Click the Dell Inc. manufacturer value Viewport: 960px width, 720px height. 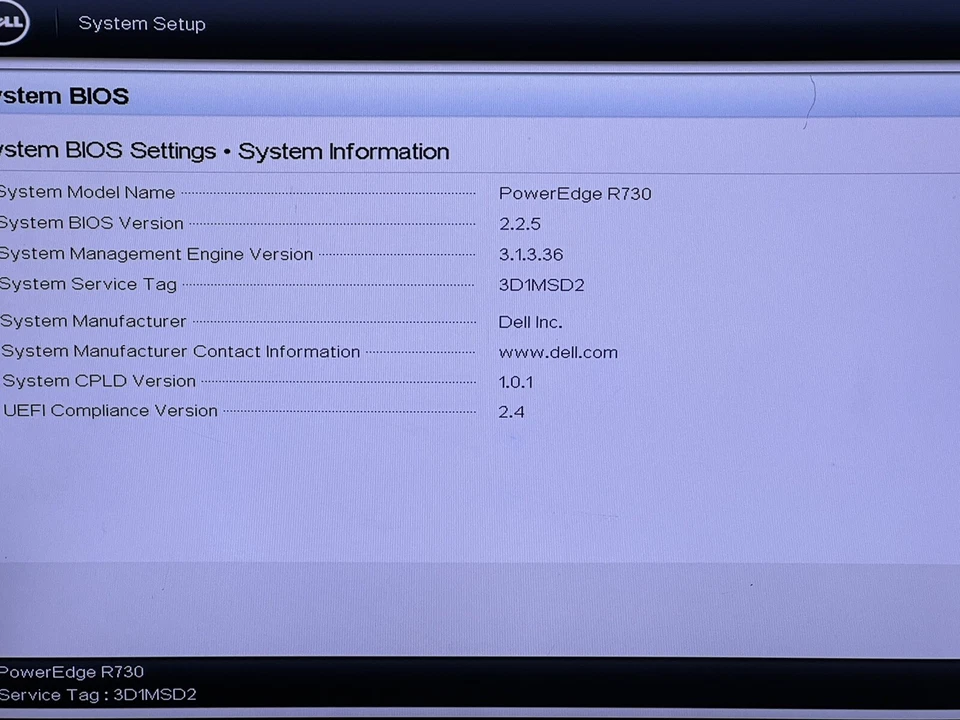point(530,322)
